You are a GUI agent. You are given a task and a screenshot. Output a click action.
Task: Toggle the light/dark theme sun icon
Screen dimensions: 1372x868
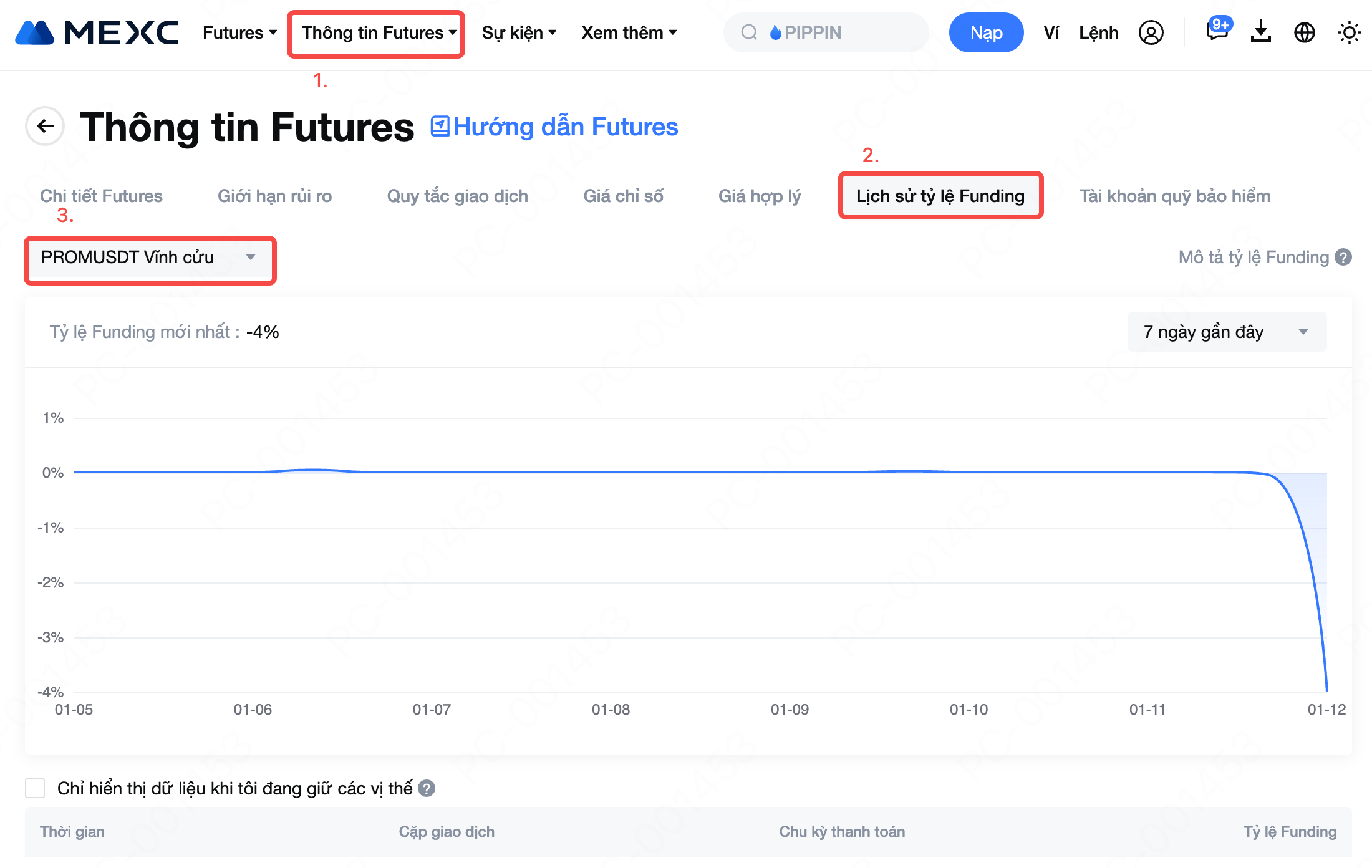coord(1349,32)
